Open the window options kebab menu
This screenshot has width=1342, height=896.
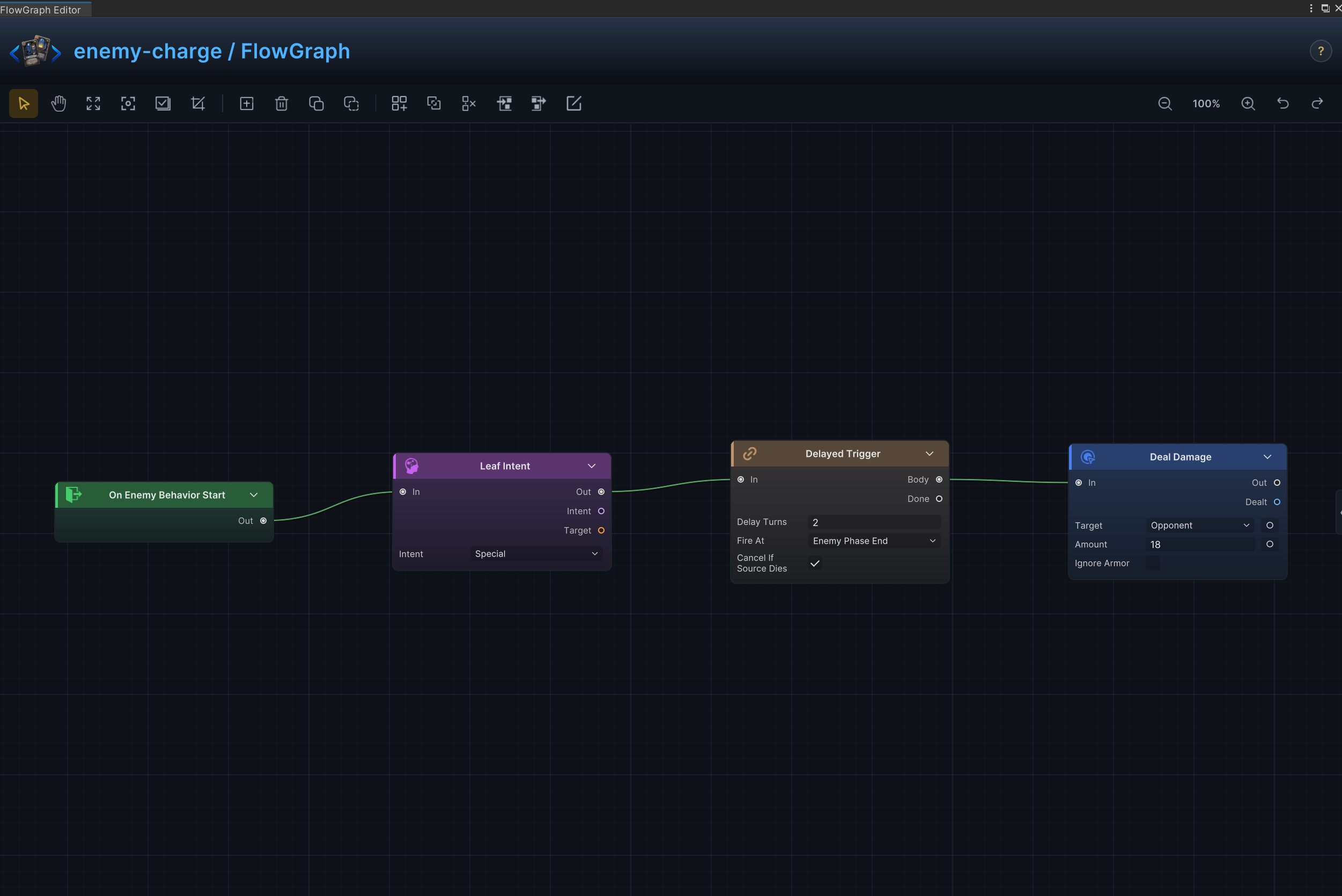coord(1311,8)
